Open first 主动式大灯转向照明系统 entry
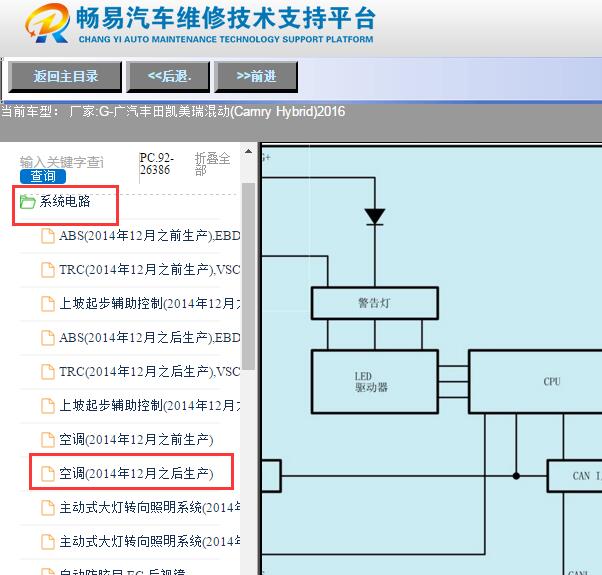This screenshot has width=602, height=575. pyautogui.click(x=150, y=507)
